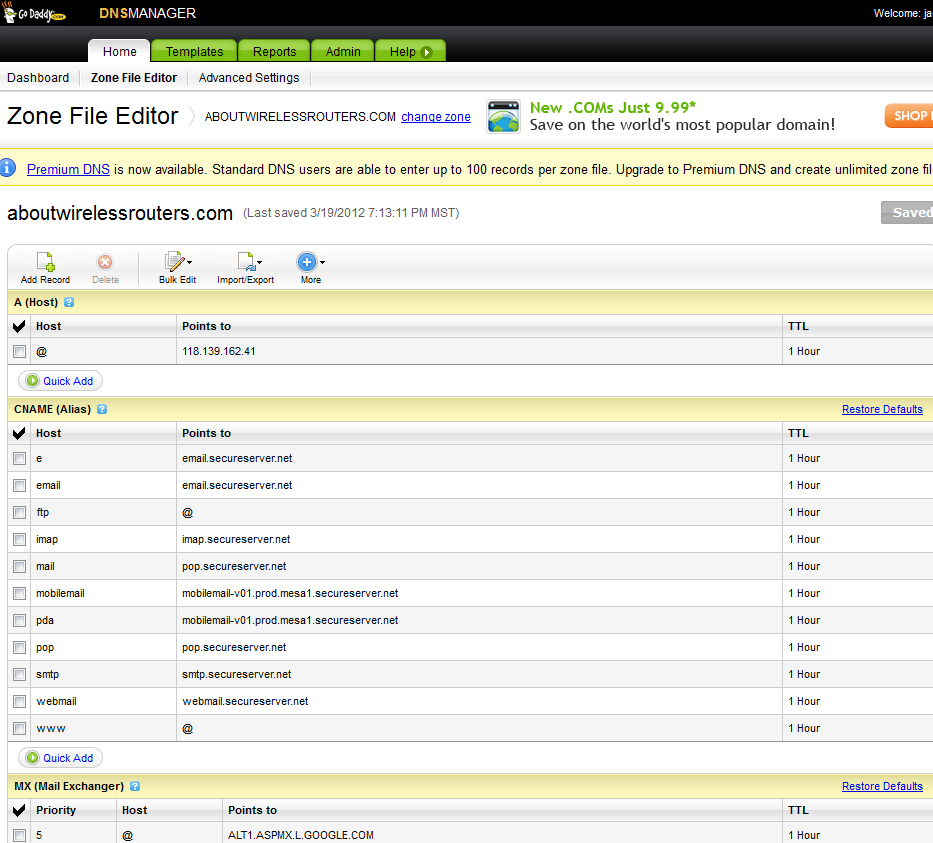This screenshot has width=933, height=843.
Task: Open the Reports tab
Action: [x=274, y=51]
